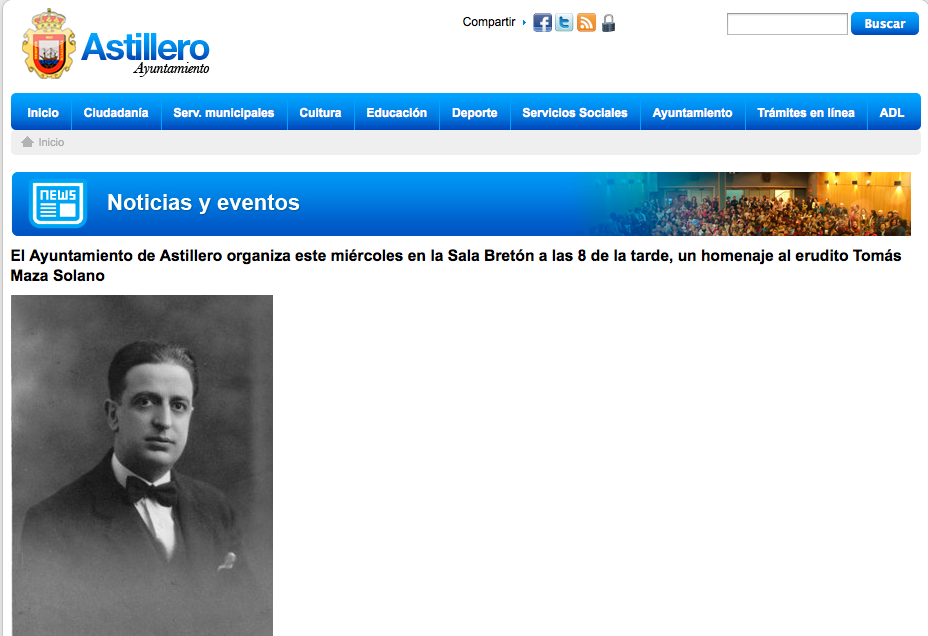
Task: Click the Astillero coat of arms logo
Action: coord(49,44)
